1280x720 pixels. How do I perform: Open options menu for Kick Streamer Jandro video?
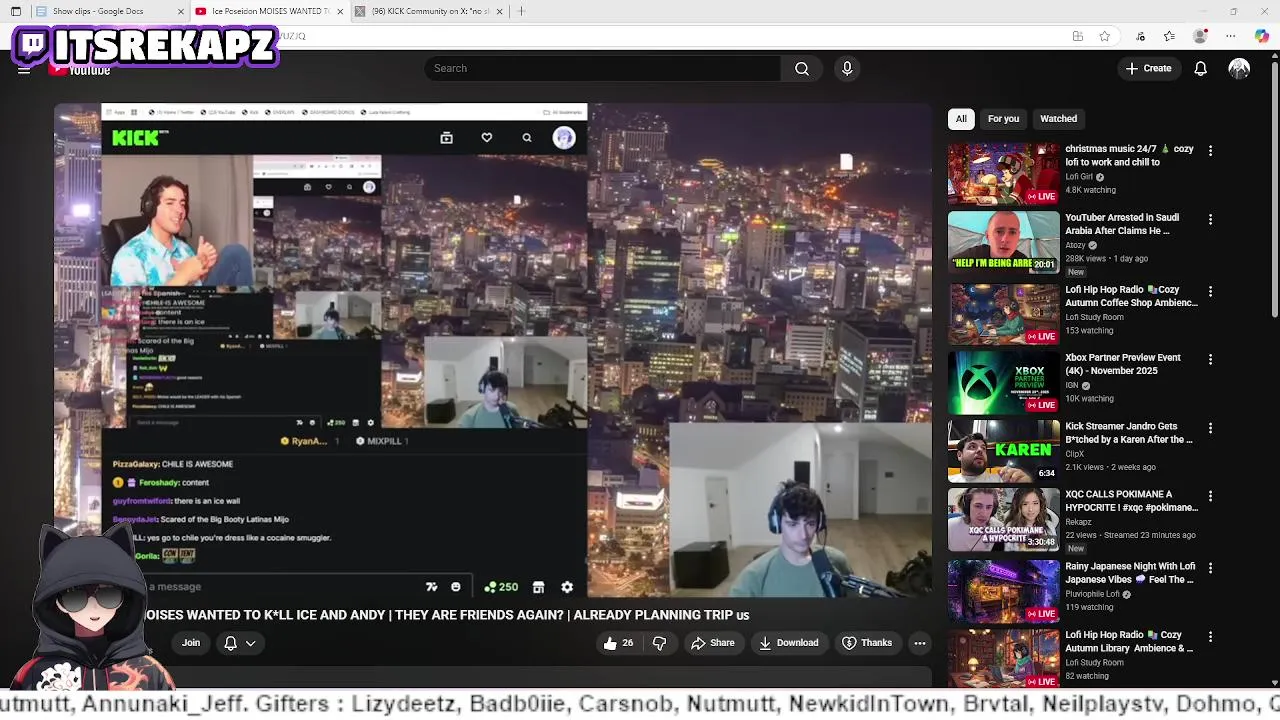pos(1210,428)
